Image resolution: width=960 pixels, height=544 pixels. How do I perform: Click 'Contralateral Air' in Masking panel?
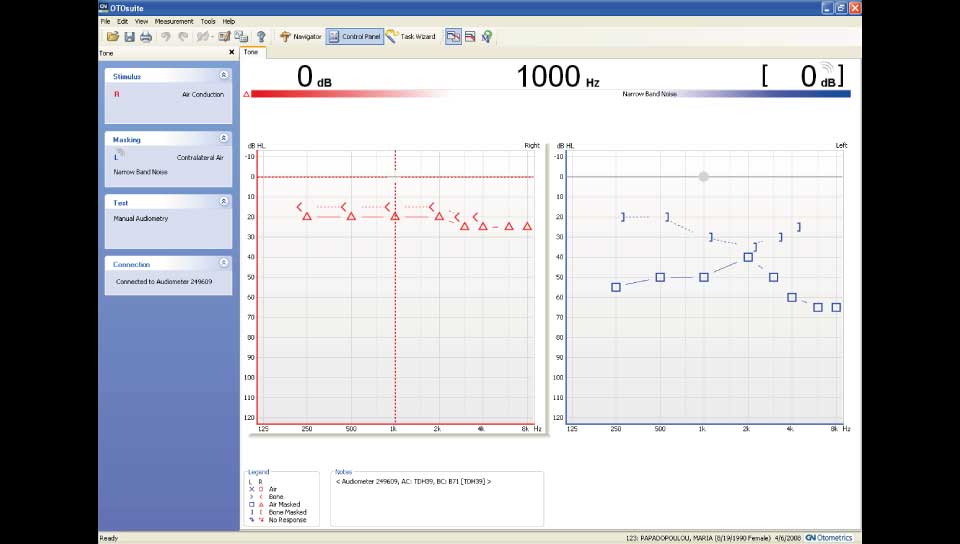[200, 157]
